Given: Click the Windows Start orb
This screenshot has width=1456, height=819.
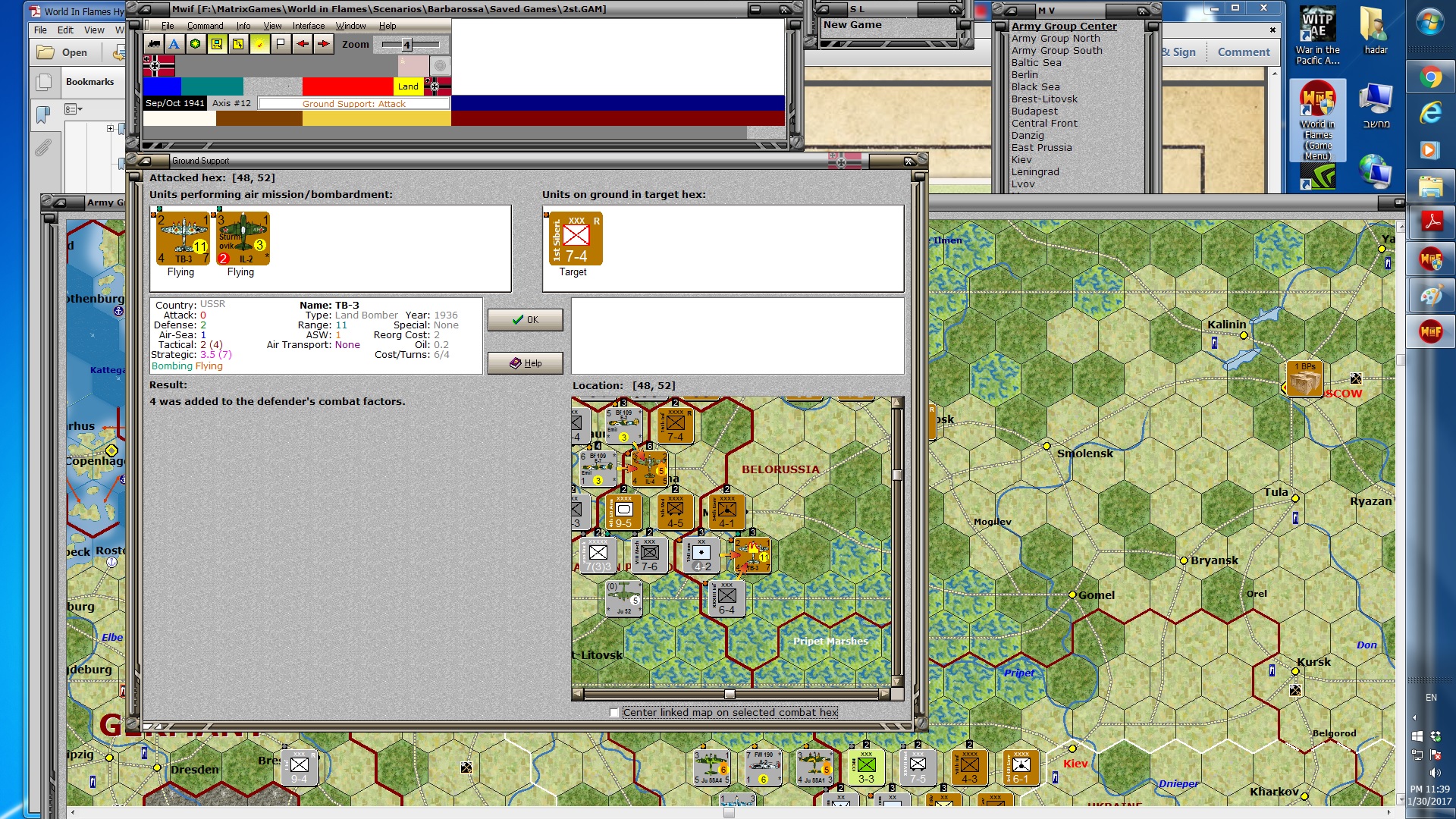Looking at the screenshot, I should tap(1430, 21).
